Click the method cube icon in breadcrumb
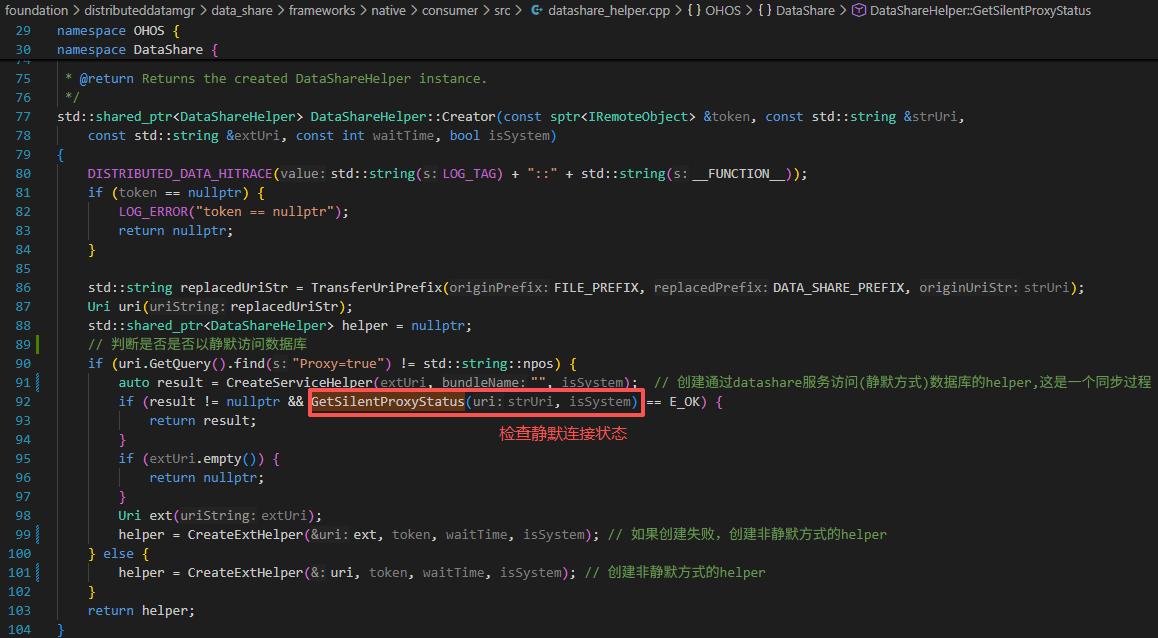The image size is (1158, 638). [859, 10]
